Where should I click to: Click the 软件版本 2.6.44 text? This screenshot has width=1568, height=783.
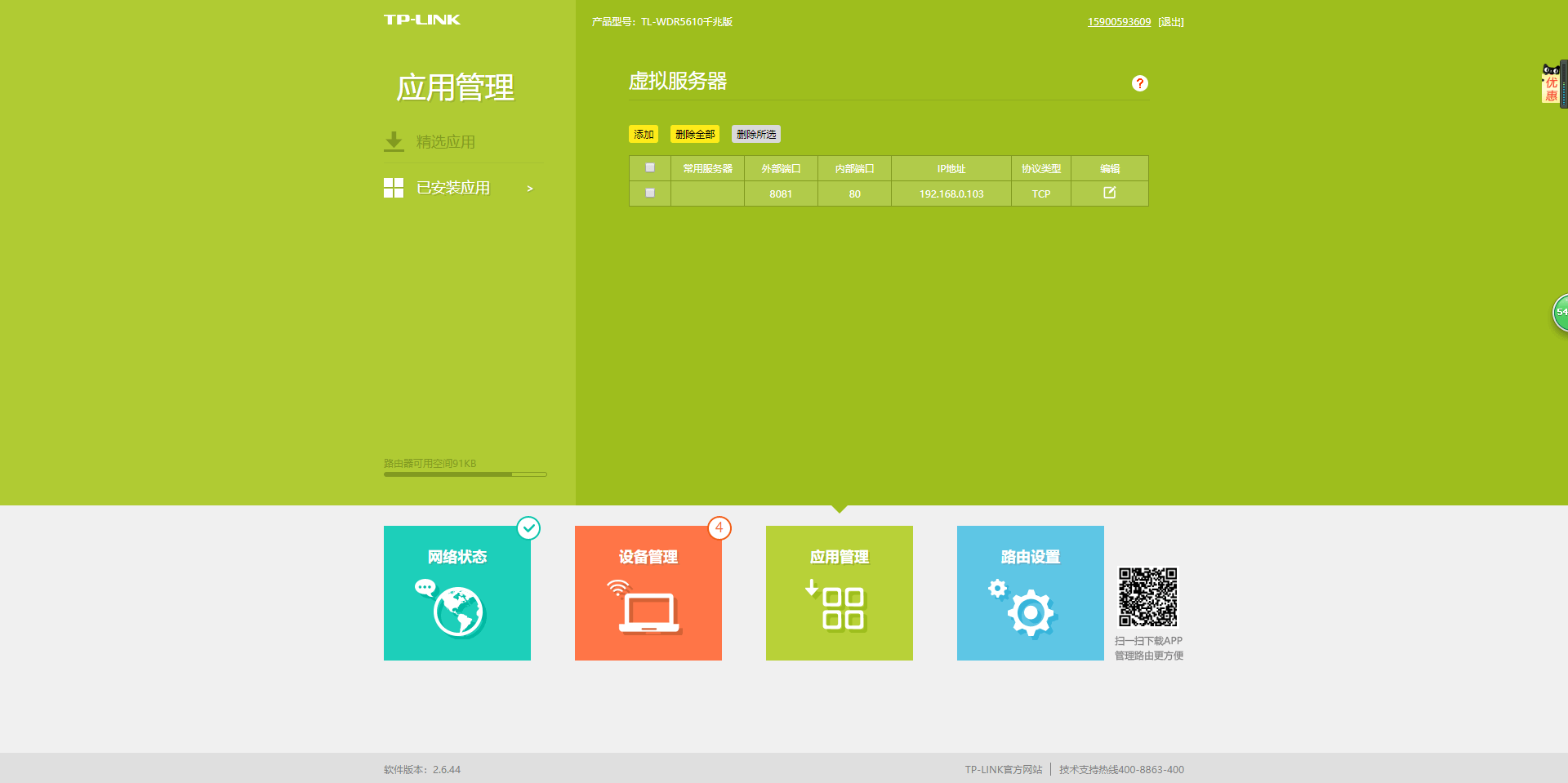(x=422, y=769)
